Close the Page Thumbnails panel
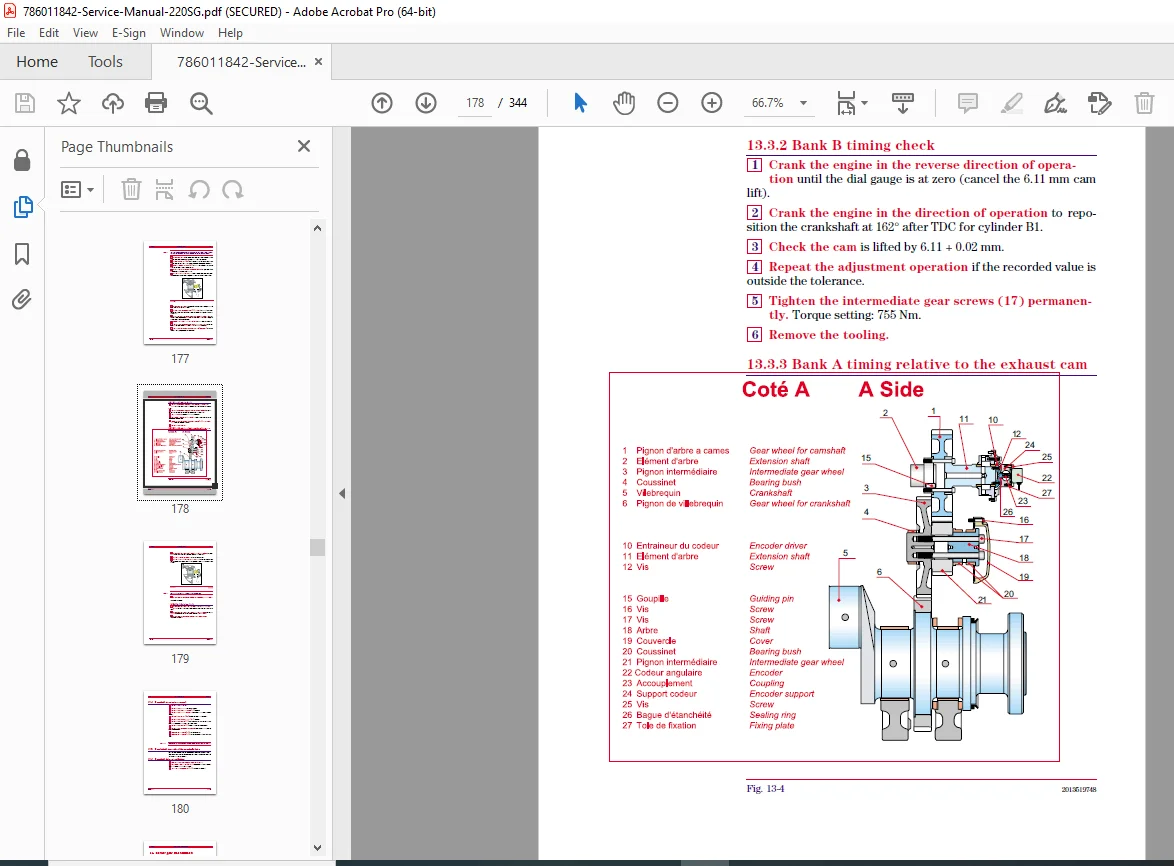 point(304,146)
